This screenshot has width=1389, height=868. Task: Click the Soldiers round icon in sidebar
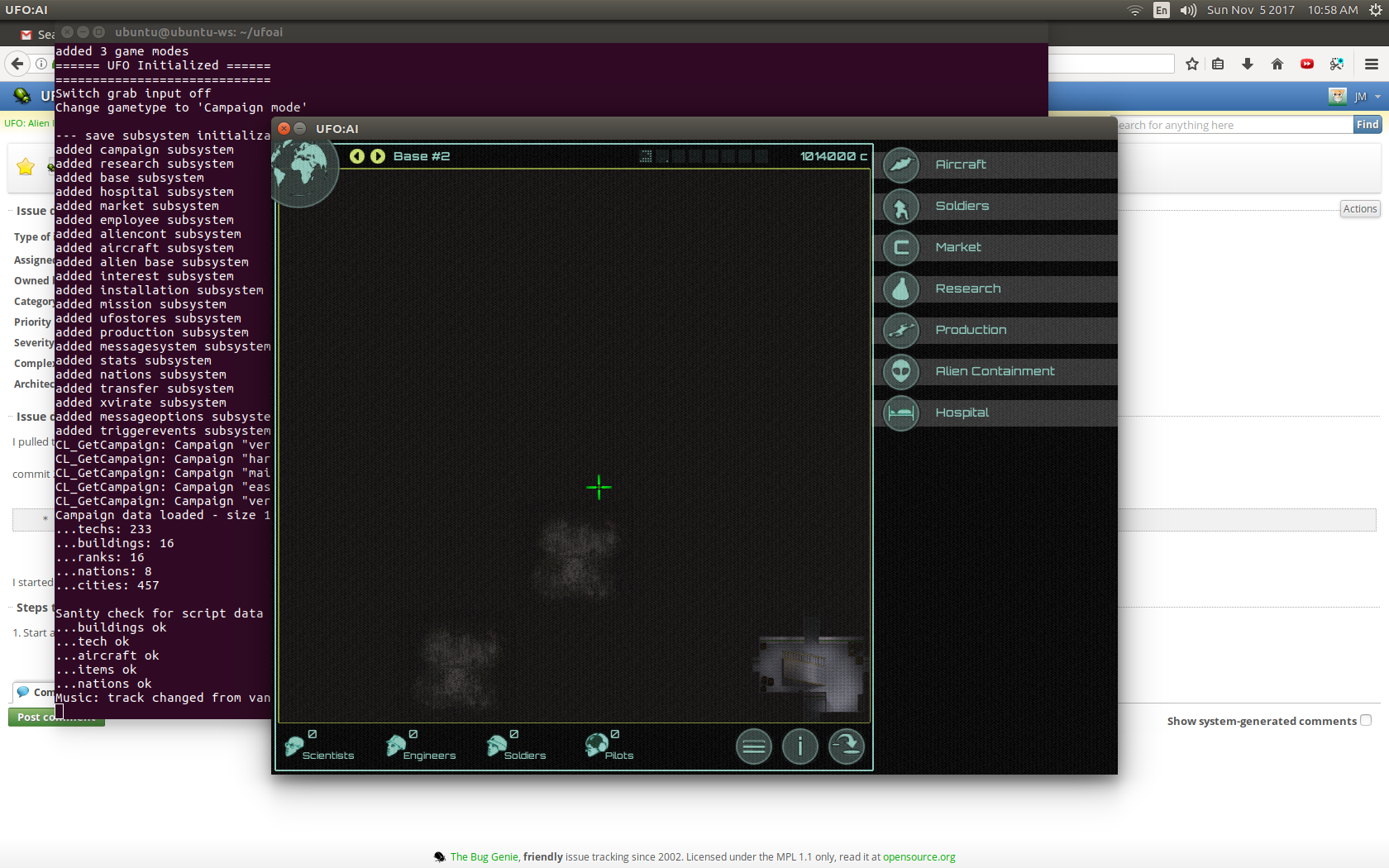pyautogui.click(x=901, y=206)
